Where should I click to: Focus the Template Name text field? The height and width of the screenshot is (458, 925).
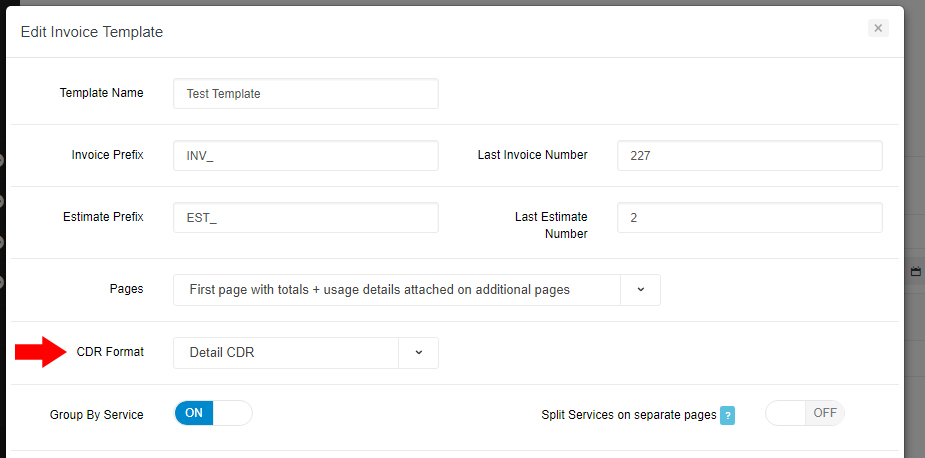point(305,93)
